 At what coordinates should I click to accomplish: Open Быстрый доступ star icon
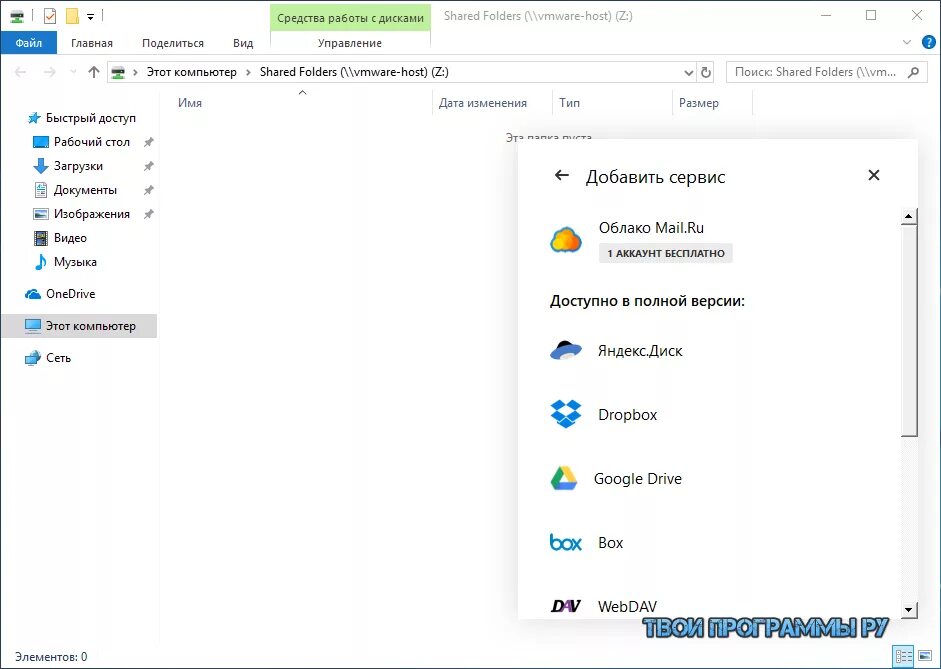[x=34, y=118]
